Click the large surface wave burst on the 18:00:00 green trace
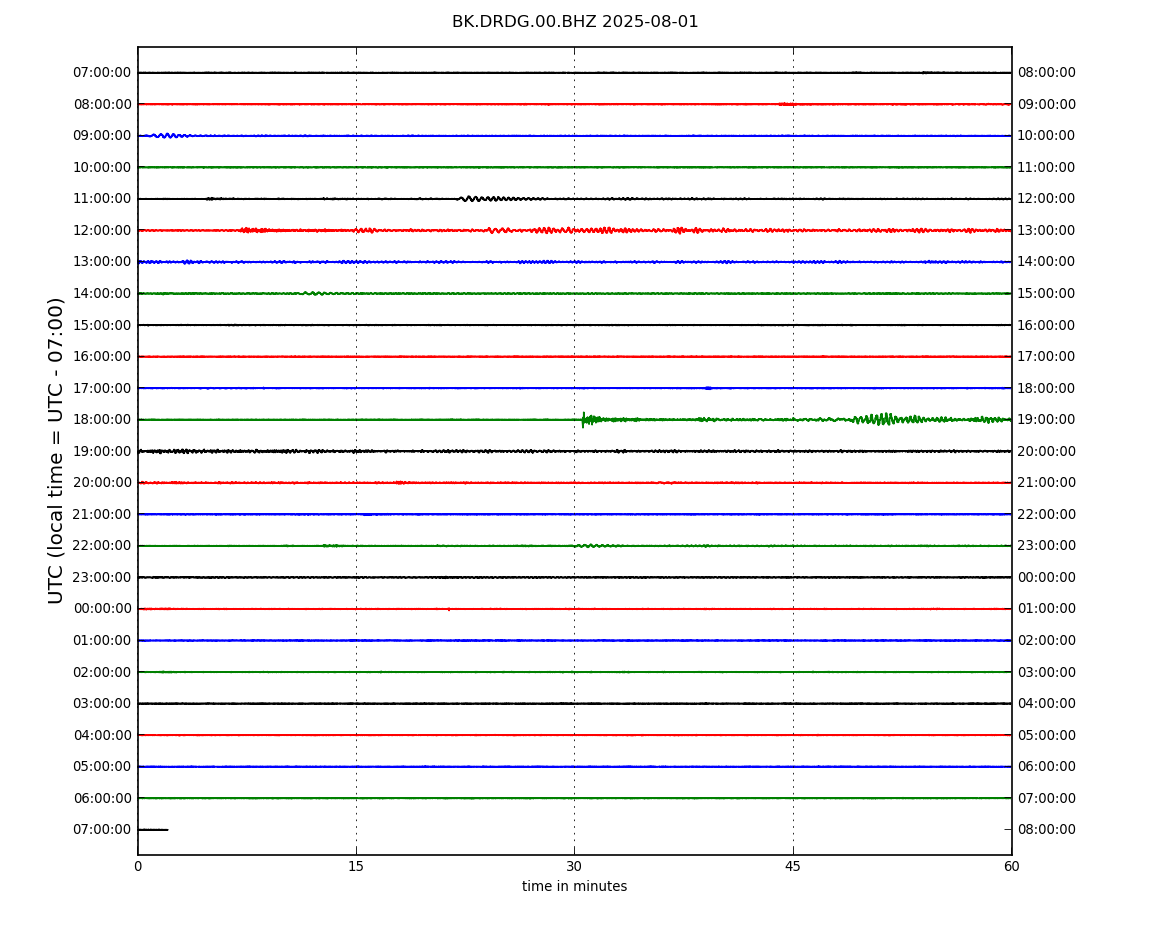This screenshot has height=950, width=1150. pos(885,420)
